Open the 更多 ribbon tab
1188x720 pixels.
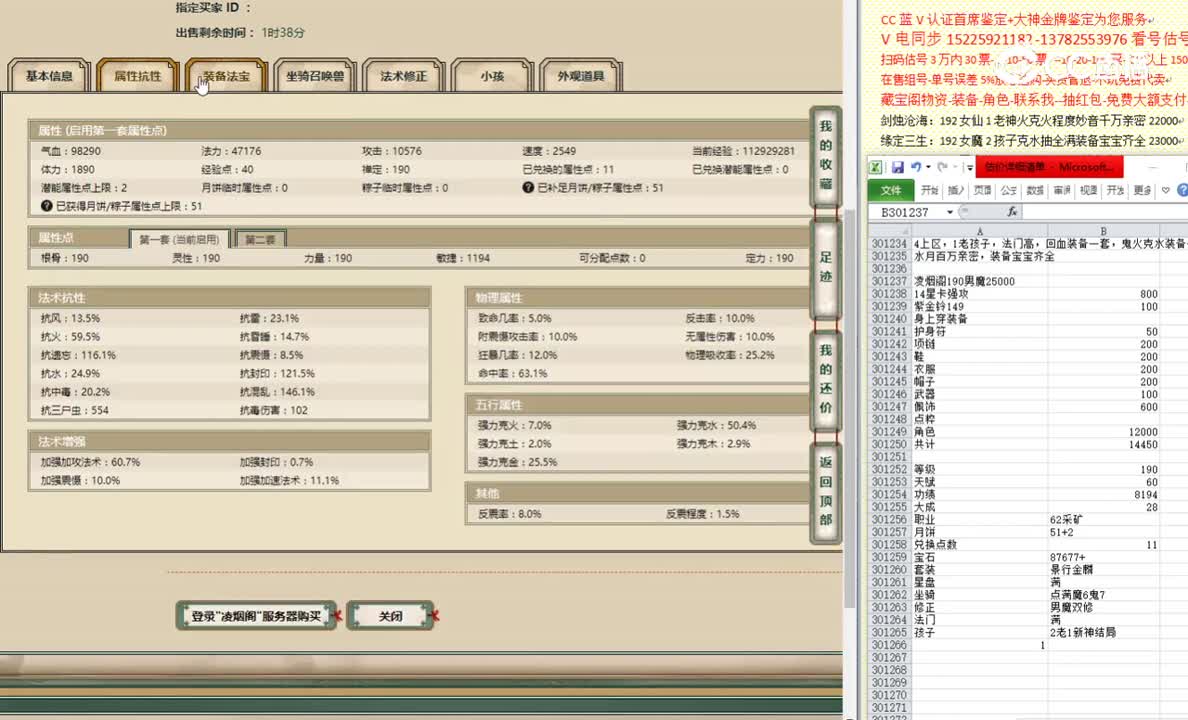click(1142, 190)
